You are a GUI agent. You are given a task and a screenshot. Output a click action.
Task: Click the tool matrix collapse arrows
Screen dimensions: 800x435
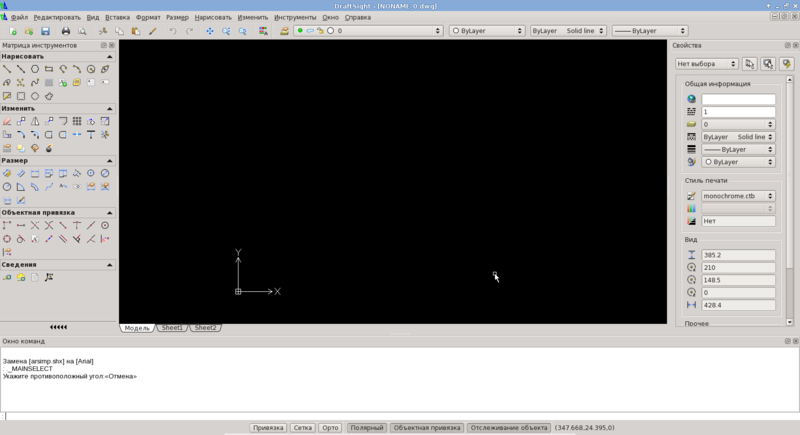[59, 327]
